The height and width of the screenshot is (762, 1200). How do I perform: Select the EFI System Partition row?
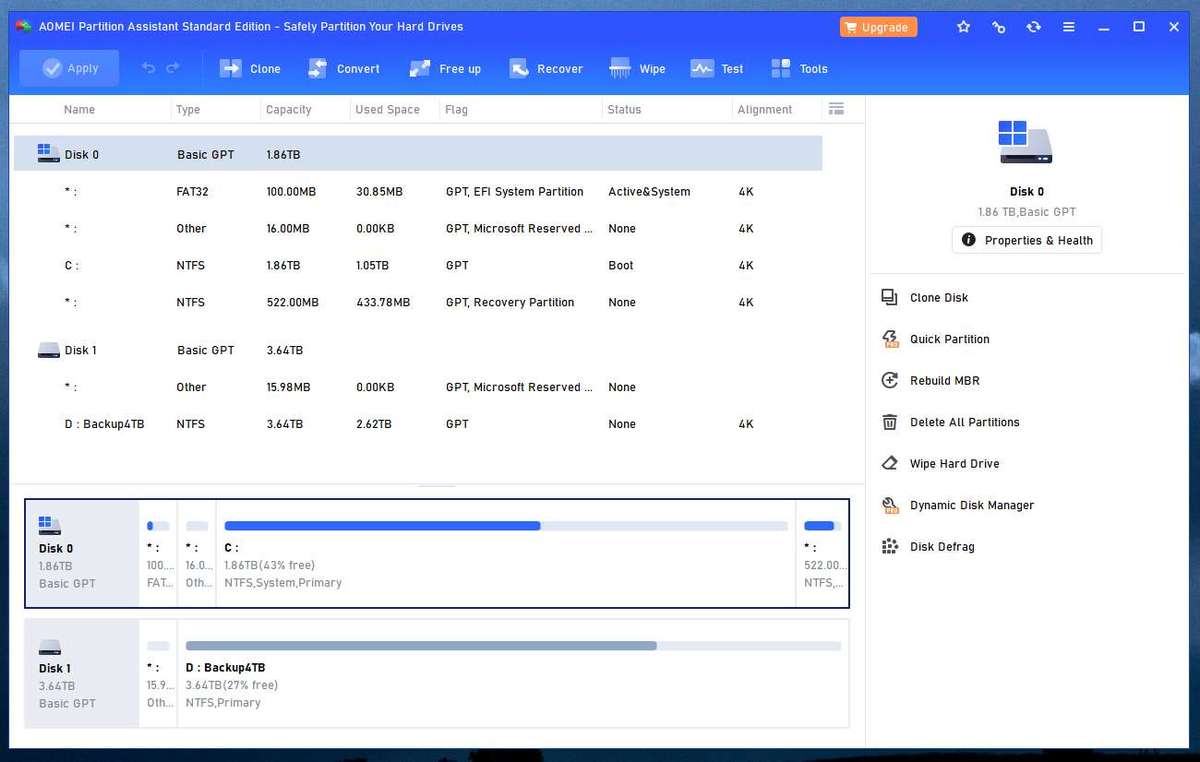418,191
